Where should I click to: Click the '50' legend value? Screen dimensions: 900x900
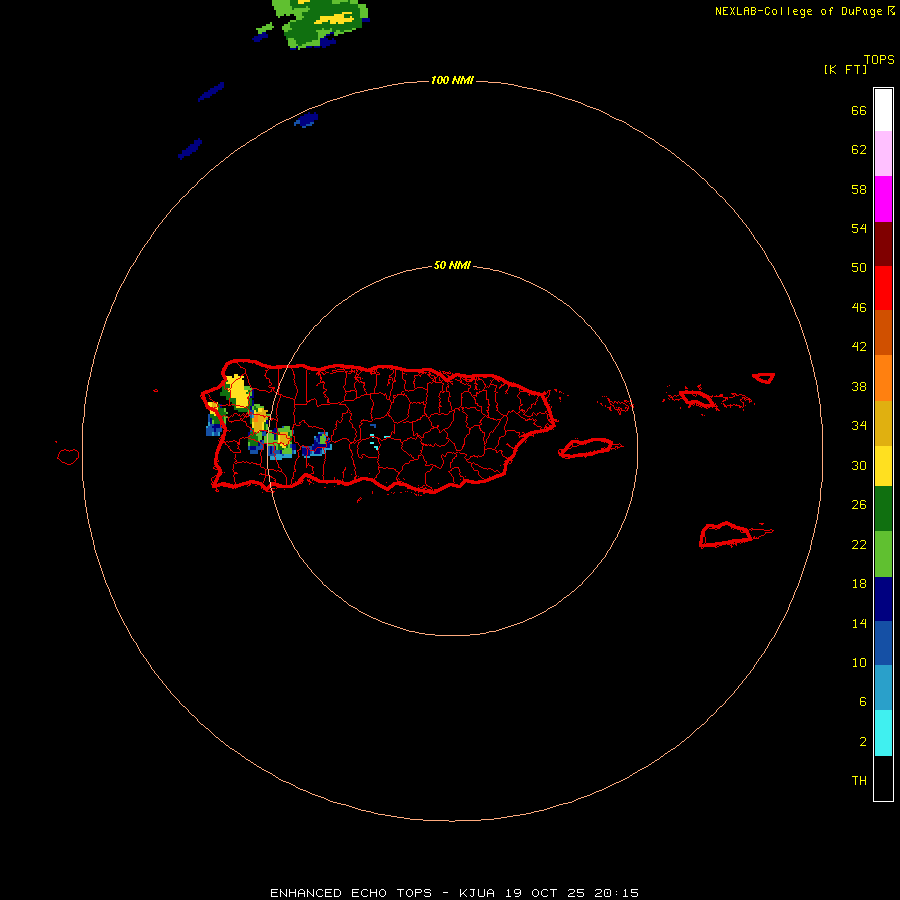(x=859, y=267)
